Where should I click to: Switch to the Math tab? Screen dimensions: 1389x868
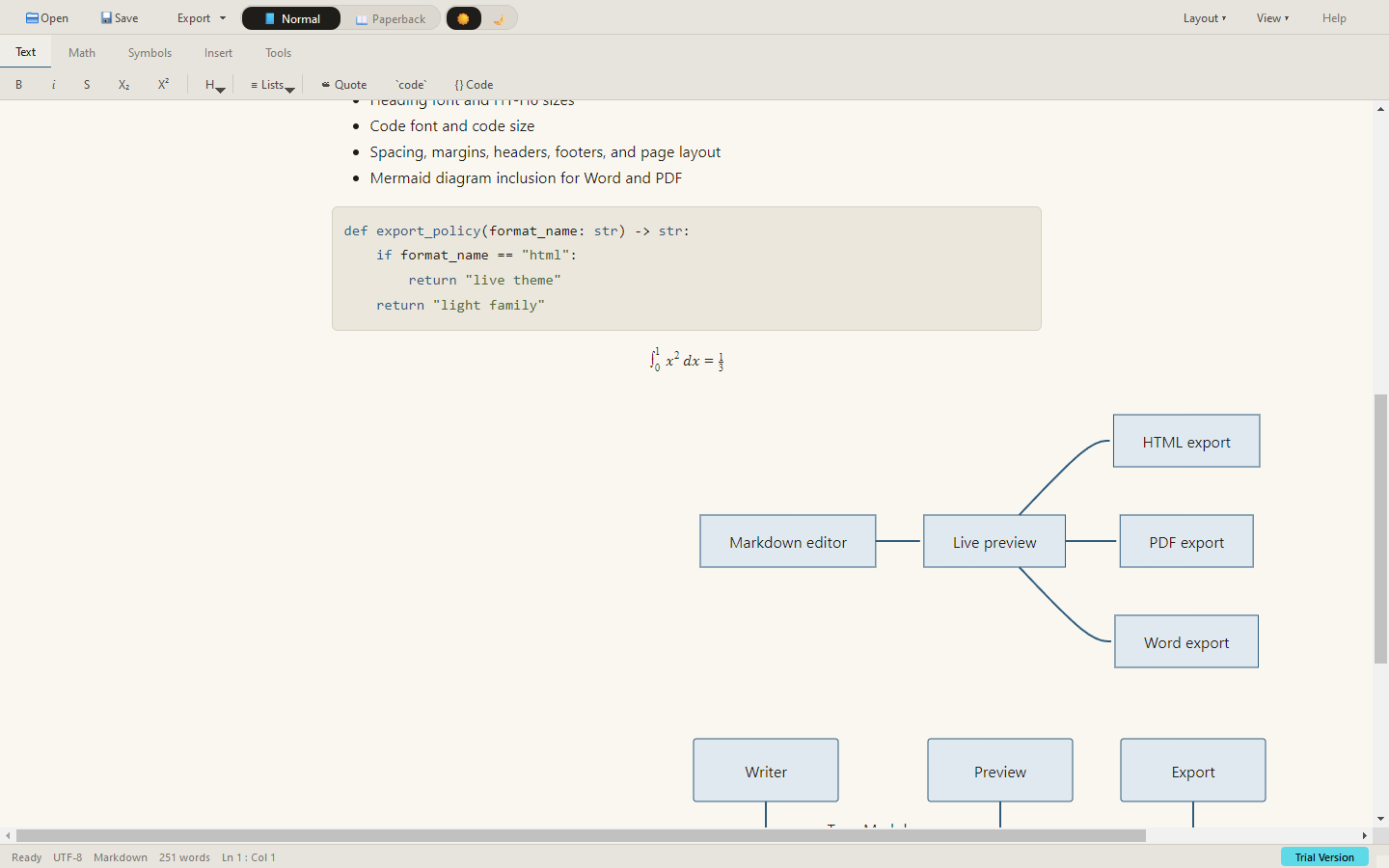(x=82, y=53)
